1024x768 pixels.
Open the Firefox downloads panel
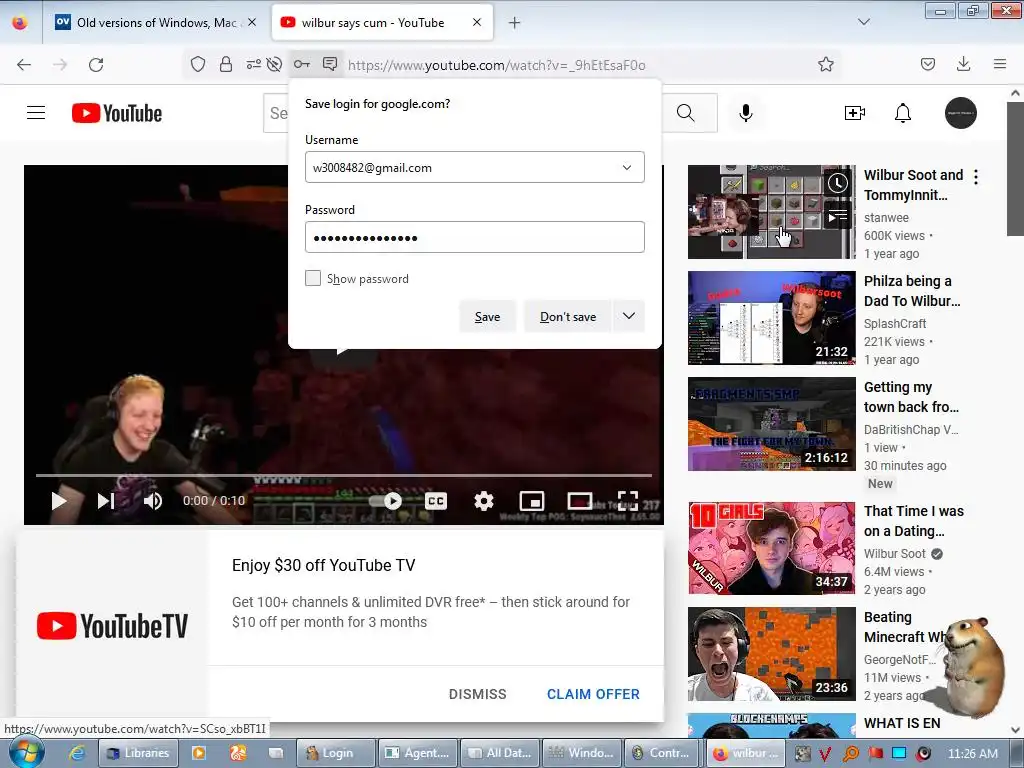pyautogui.click(x=963, y=64)
